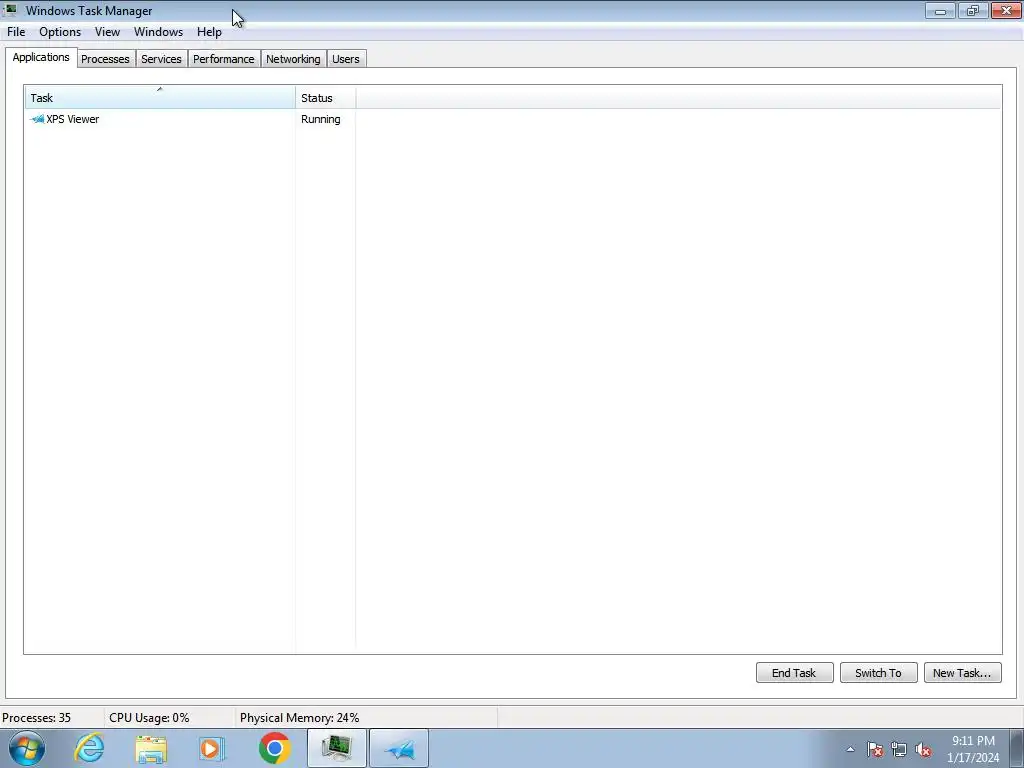Switch to the Processes tab
The height and width of the screenshot is (768, 1024).
[105, 59]
